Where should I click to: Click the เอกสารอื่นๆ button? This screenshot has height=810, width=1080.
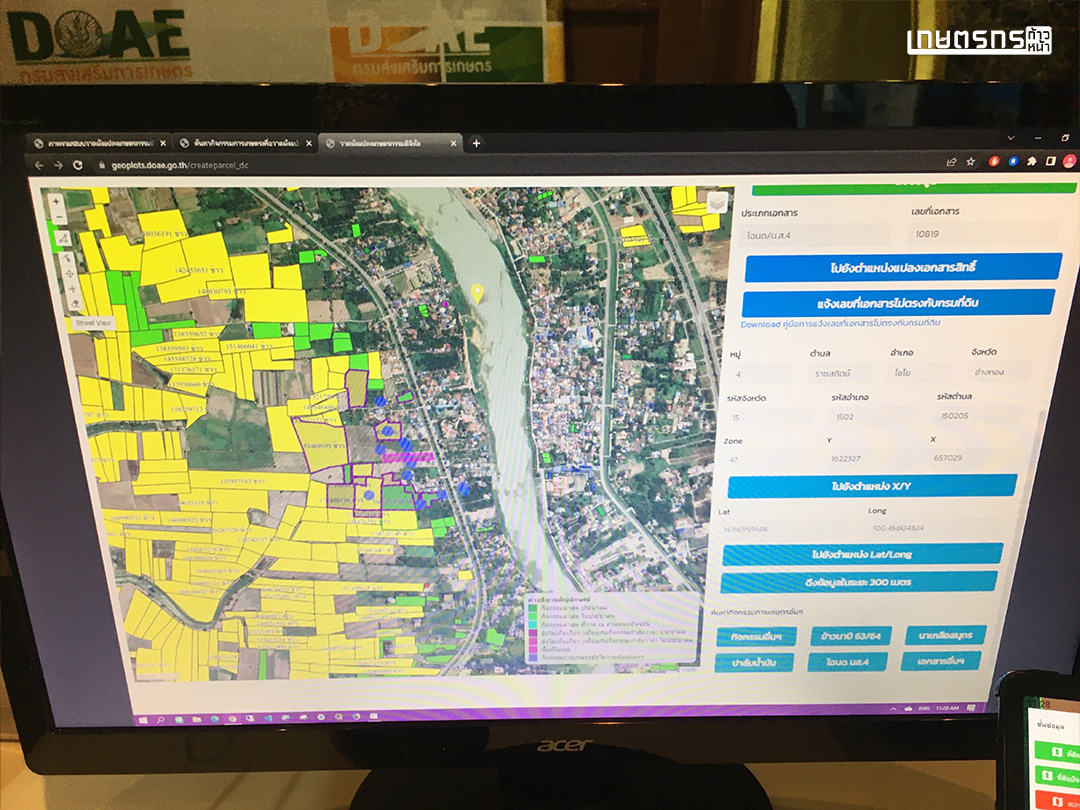(941, 661)
